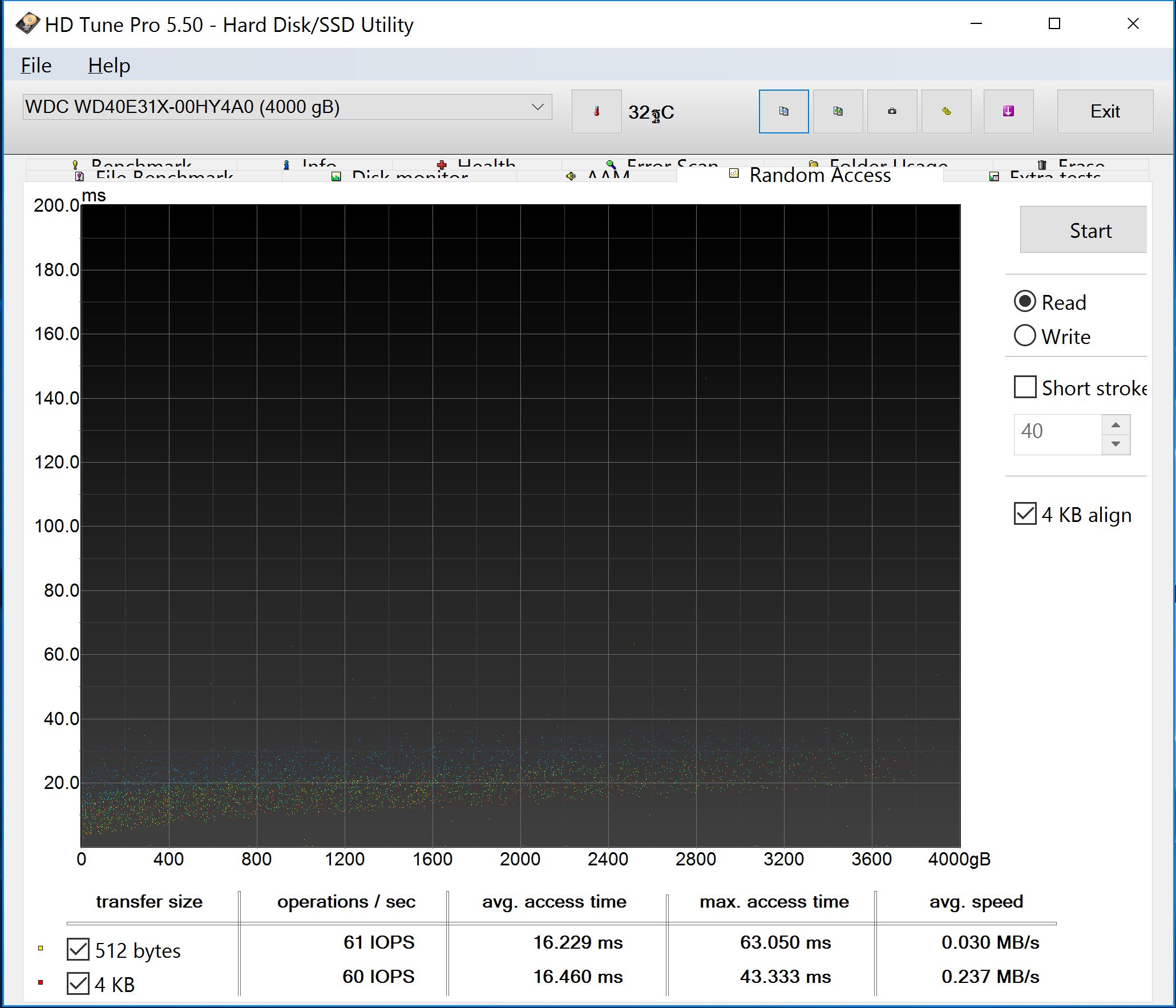The height and width of the screenshot is (1008, 1176).
Task: Open the Info tab
Action: pos(315,164)
